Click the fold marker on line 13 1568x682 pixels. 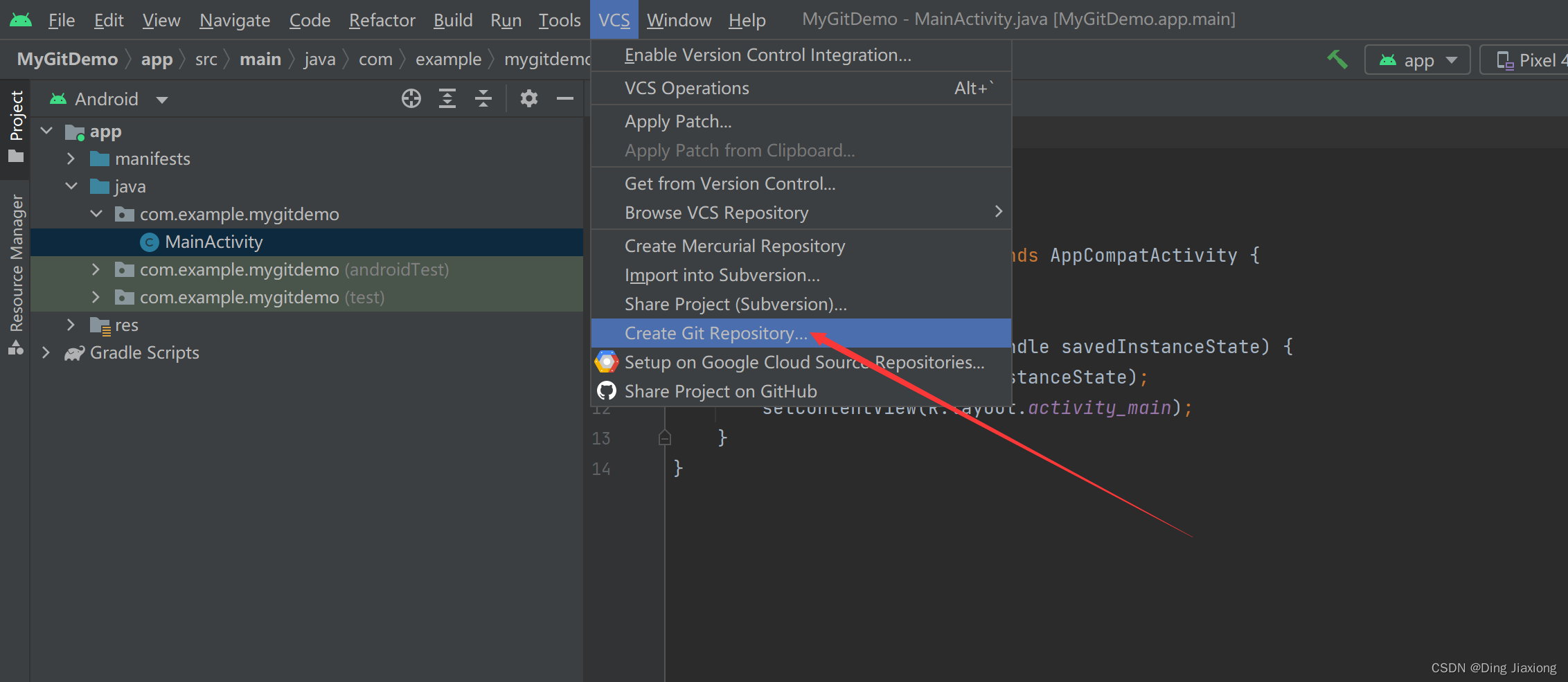[665, 438]
